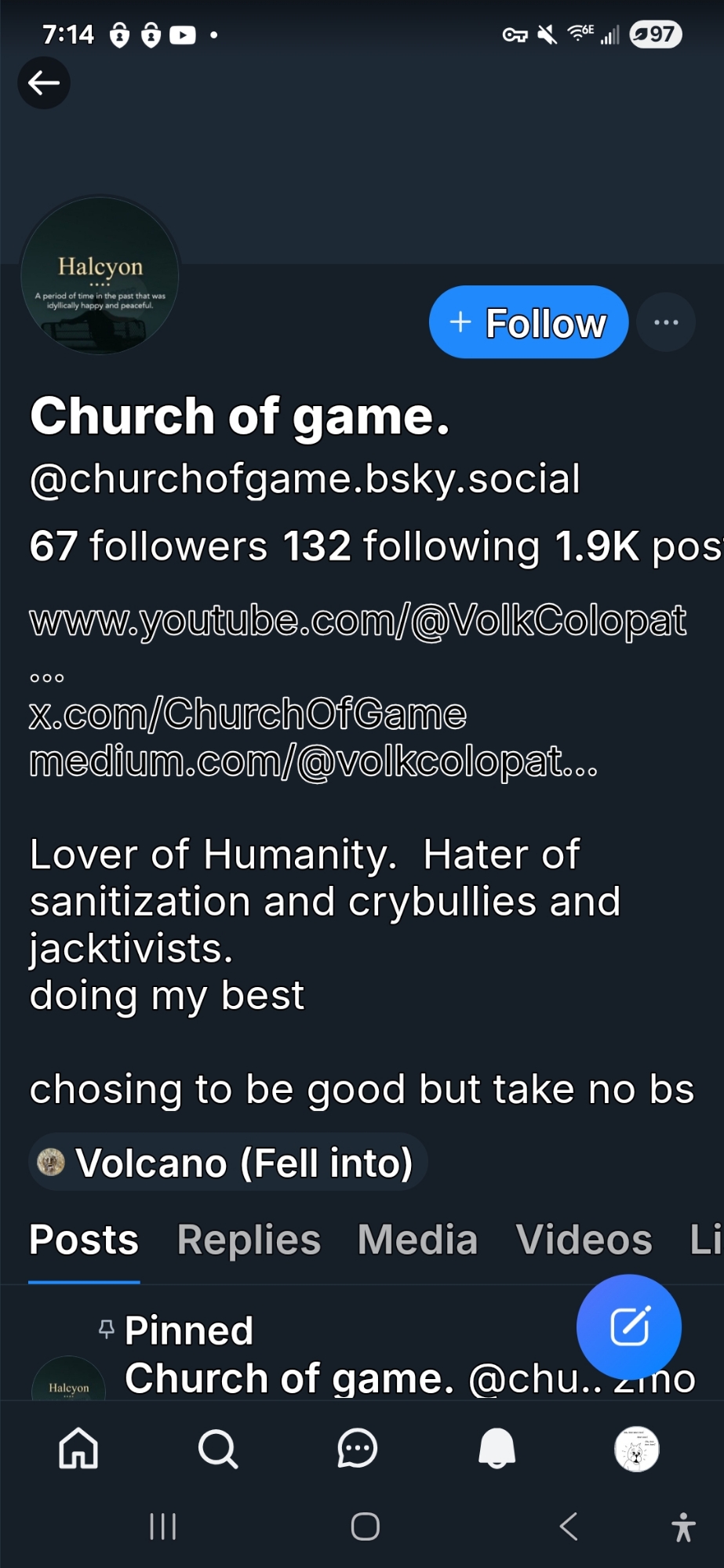Switch to the Replies tab
724x1568 pixels.
[x=249, y=1240]
